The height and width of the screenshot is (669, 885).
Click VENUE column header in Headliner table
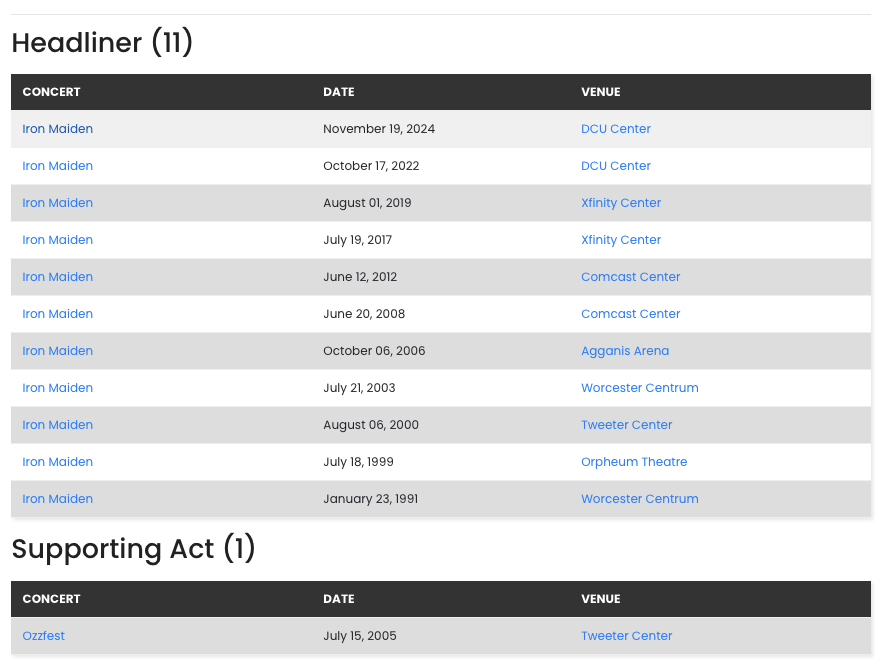[x=601, y=92]
